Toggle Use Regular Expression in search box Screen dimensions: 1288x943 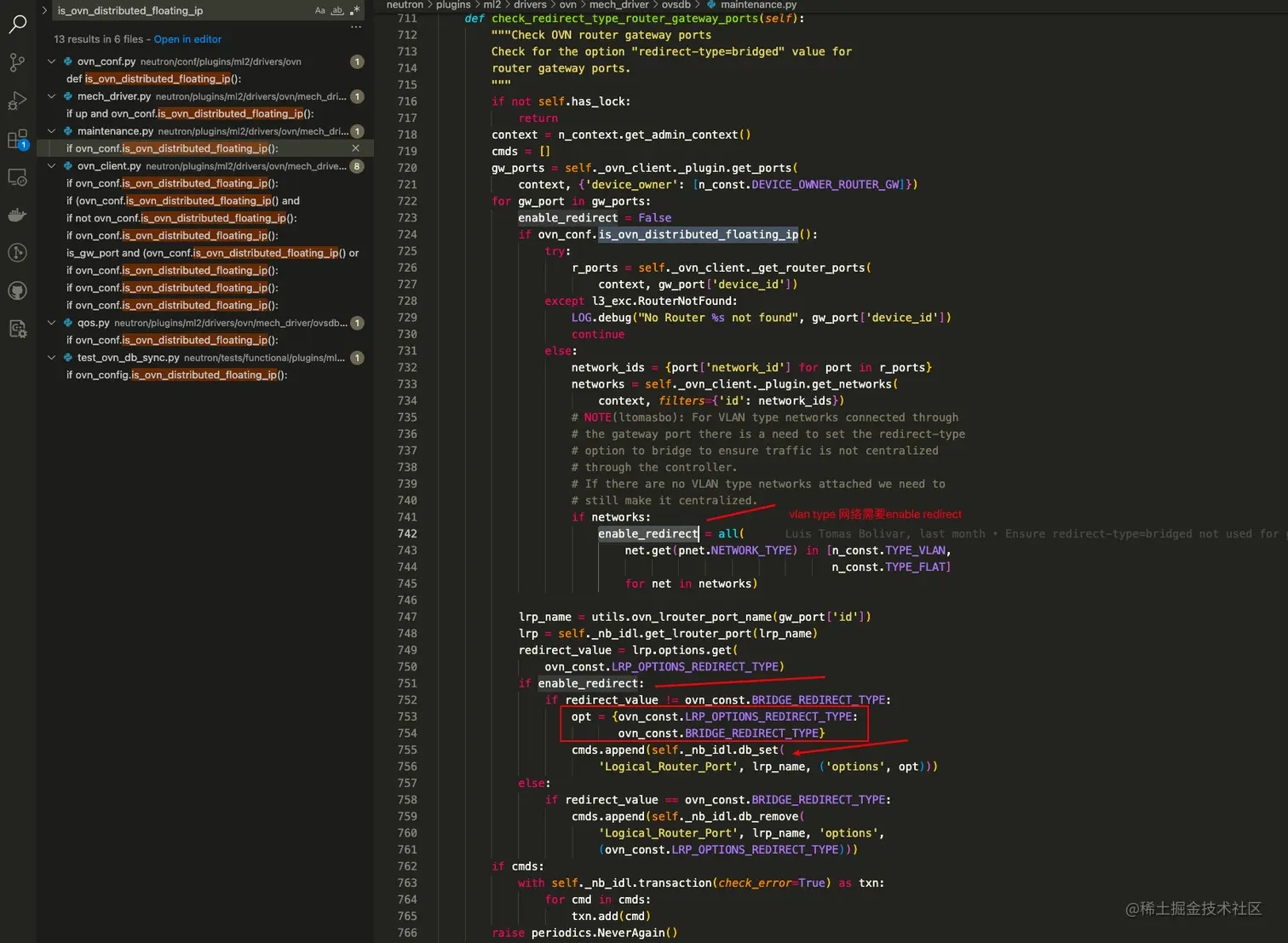coord(354,11)
